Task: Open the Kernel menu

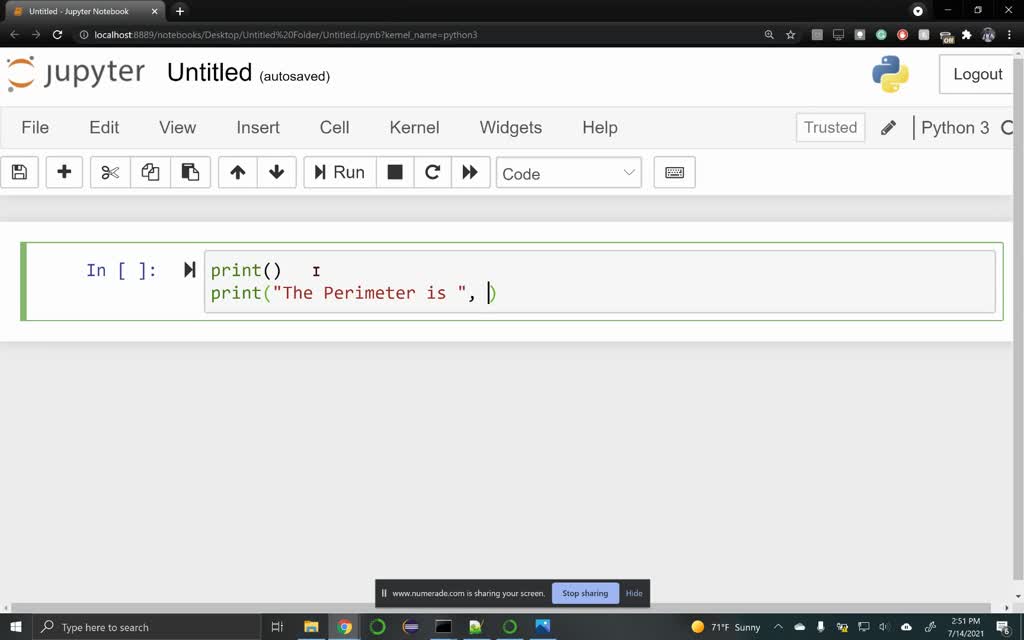Action: (414, 127)
